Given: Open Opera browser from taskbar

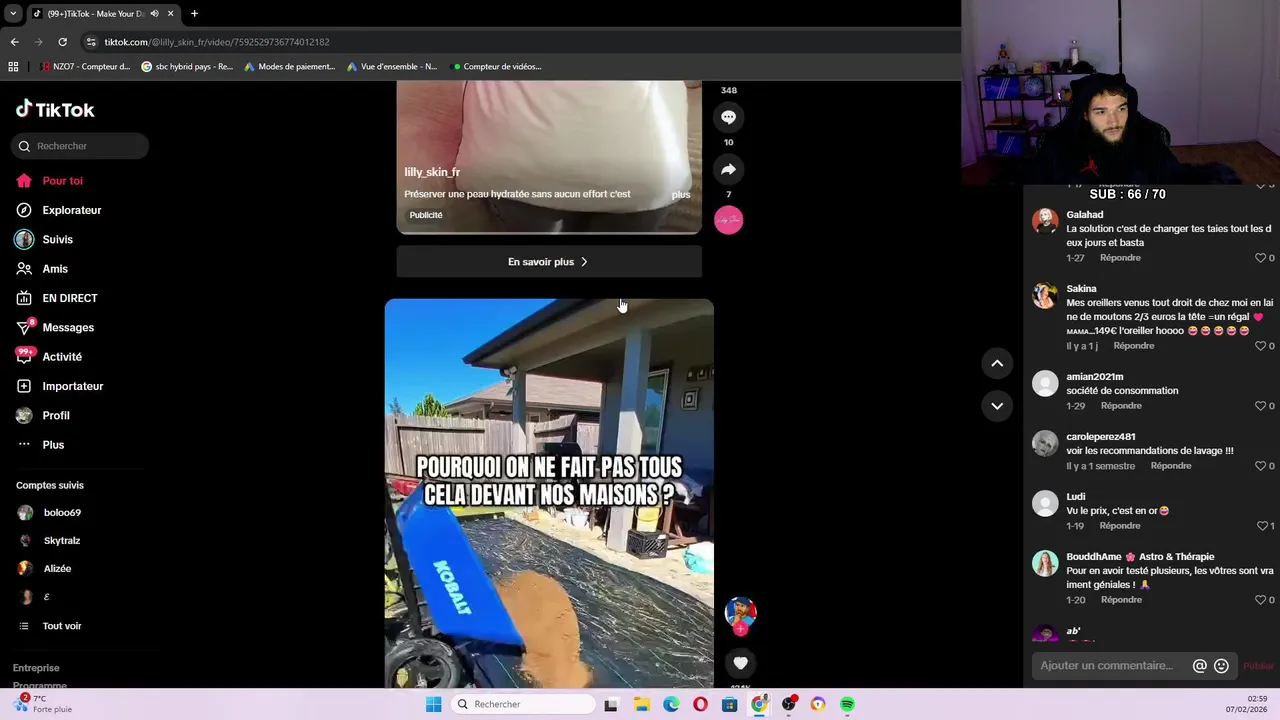Looking at the screenshot, I should pyautogui.click(x=700, y=704).
